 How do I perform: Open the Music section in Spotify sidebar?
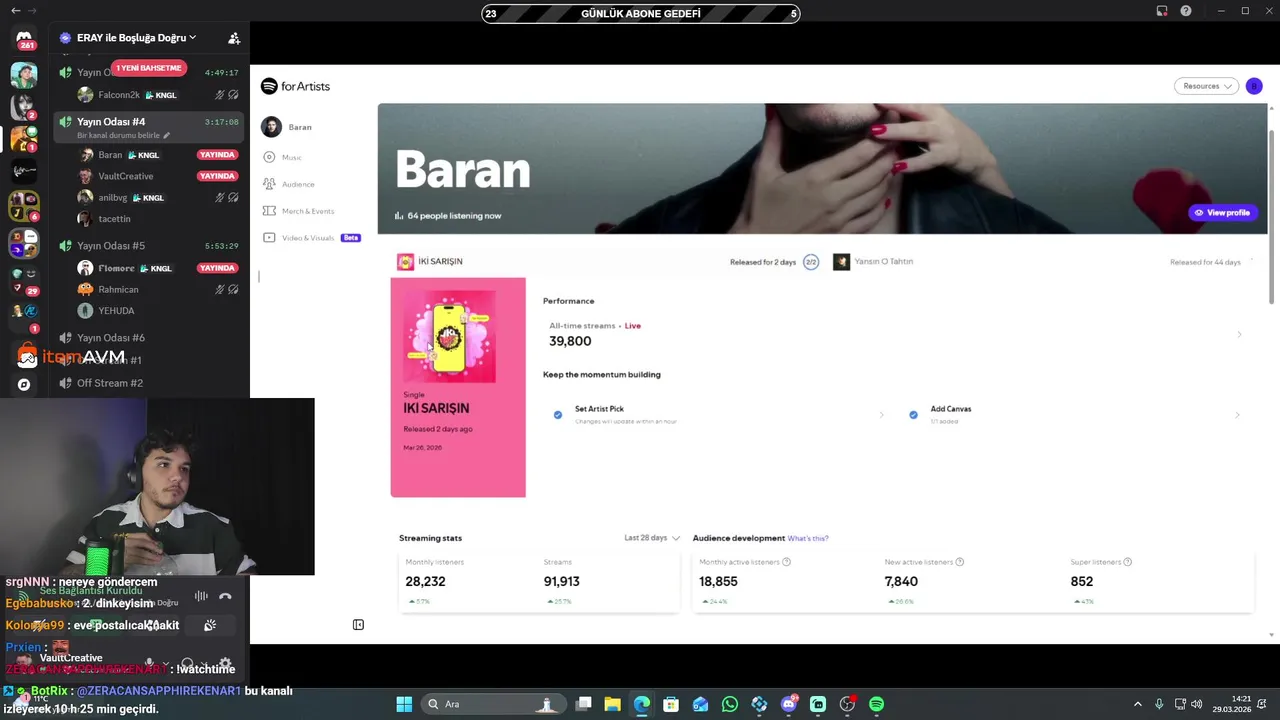291,157
